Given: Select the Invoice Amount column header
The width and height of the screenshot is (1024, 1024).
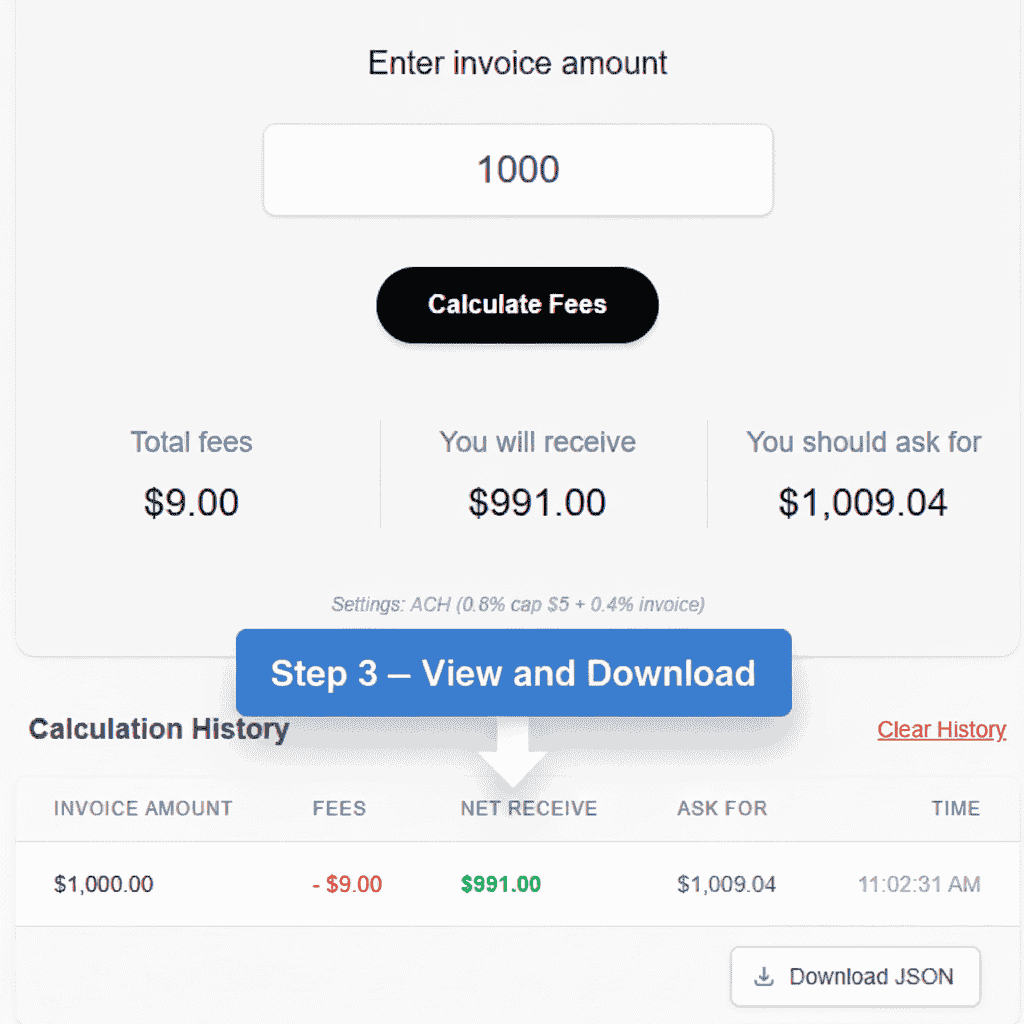Looking at the screenshot, I should coord(143,808).
